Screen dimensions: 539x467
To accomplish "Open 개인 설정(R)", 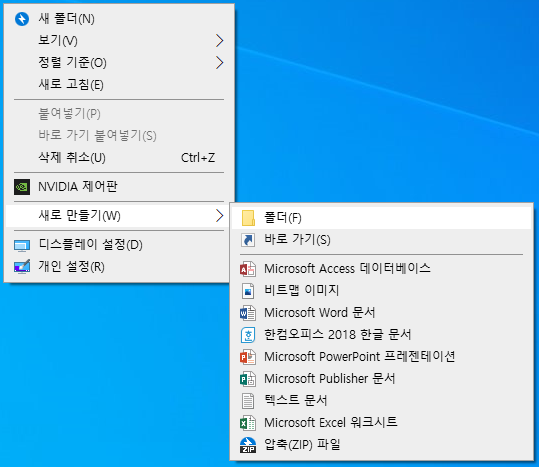I will pyautogui.click(x=119, y=267).
